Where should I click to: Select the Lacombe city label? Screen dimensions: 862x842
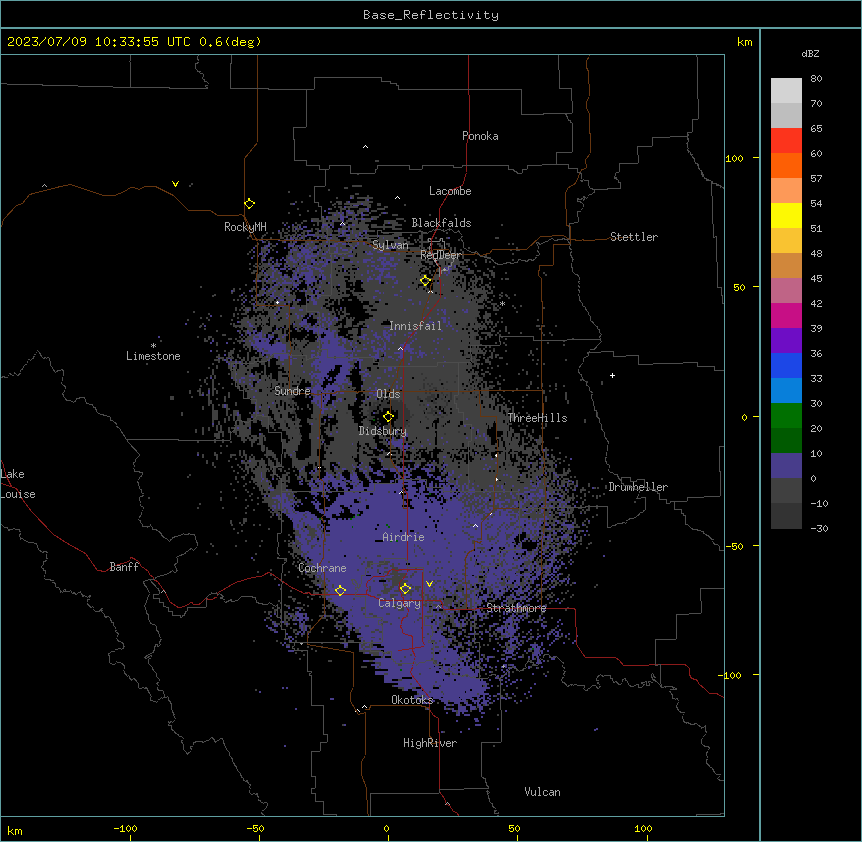point(450,191)
